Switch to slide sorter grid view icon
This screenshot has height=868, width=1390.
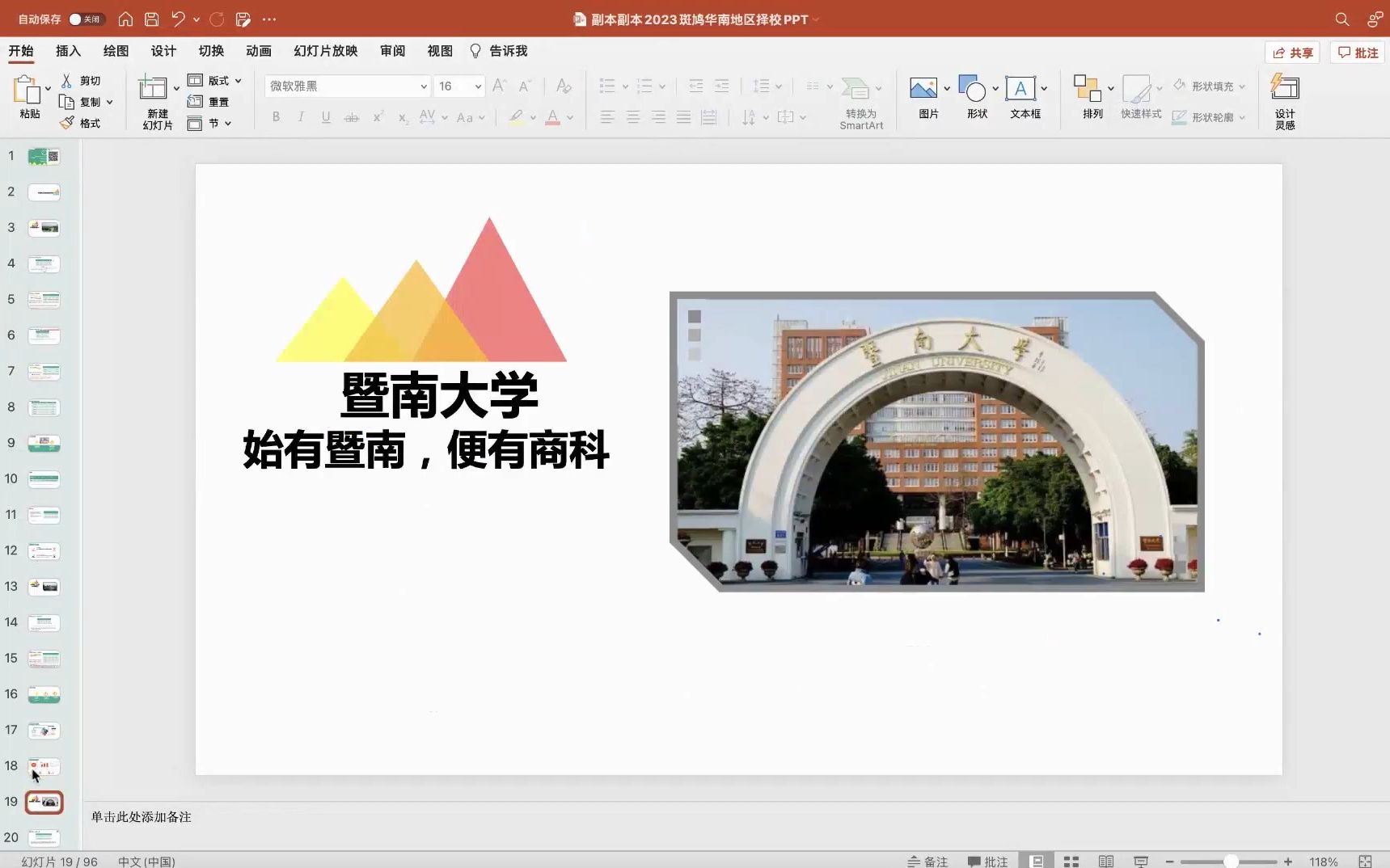coord(1071,862)
